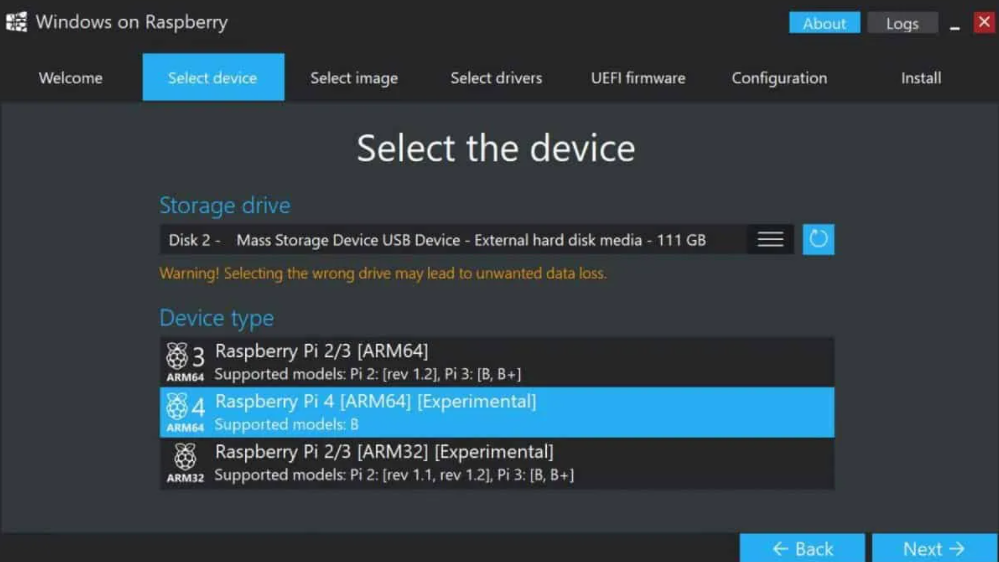Go to the UEFI firmware tab
This screenshot has height=562, width=999.
(x=638, y=78)
